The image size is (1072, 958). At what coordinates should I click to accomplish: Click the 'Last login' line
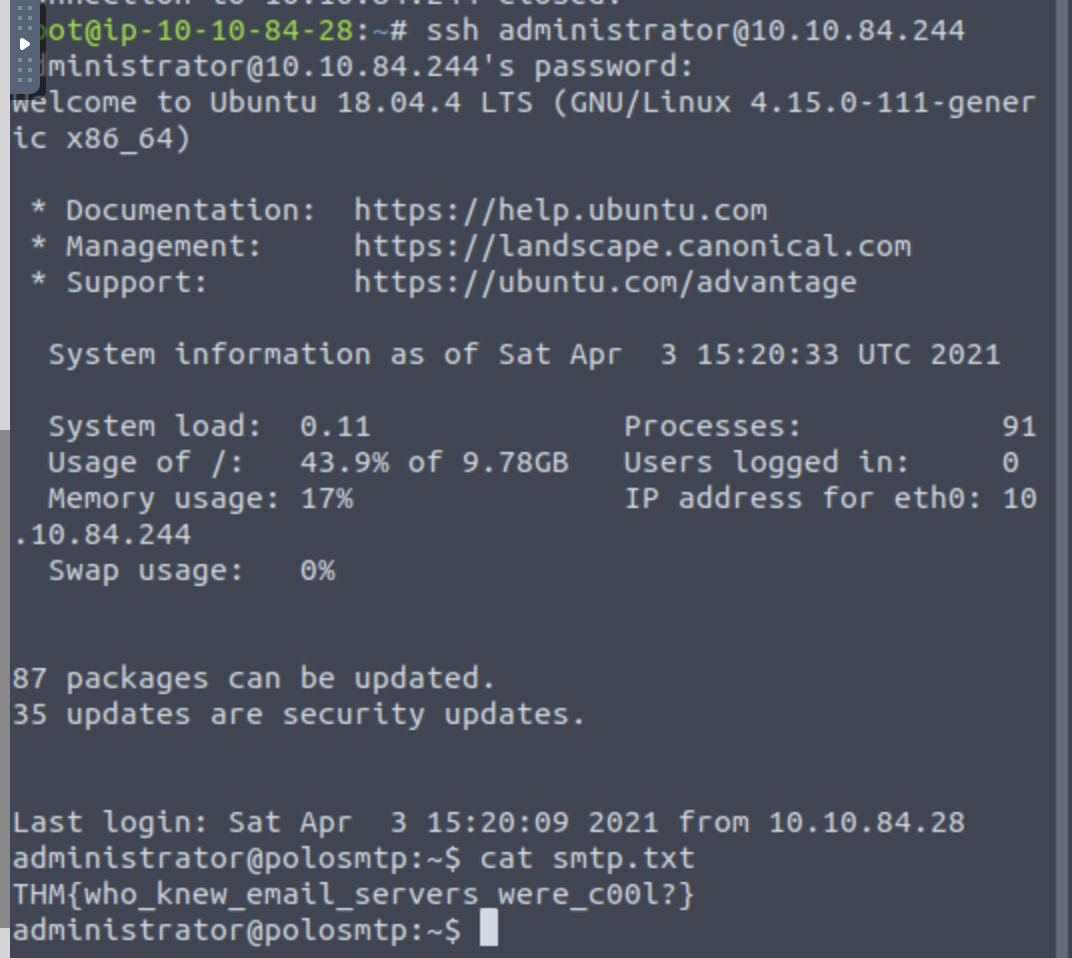click(488, 823)
